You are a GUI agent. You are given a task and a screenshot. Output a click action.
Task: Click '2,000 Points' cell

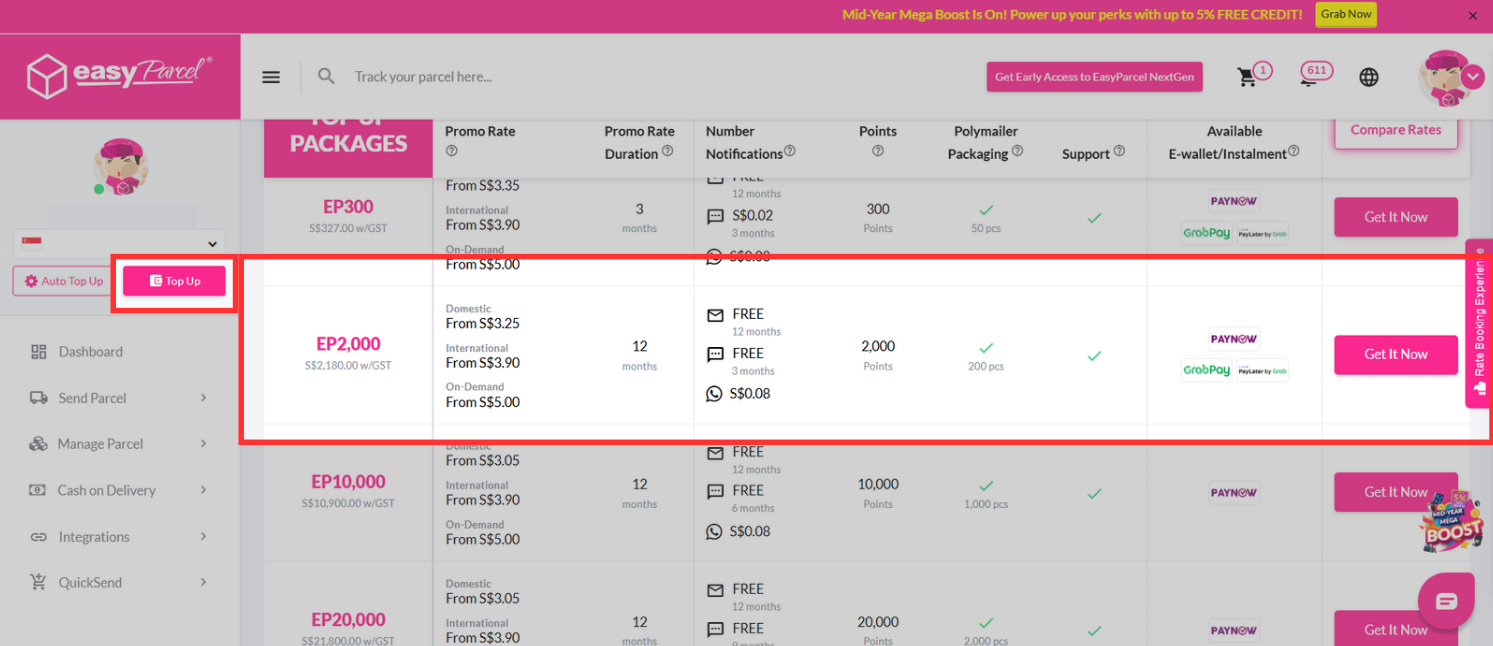[878, 354]
